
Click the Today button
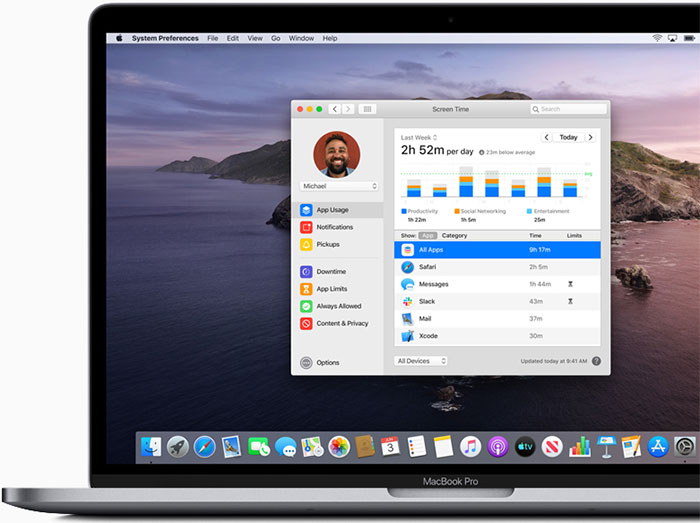[569, 137]
